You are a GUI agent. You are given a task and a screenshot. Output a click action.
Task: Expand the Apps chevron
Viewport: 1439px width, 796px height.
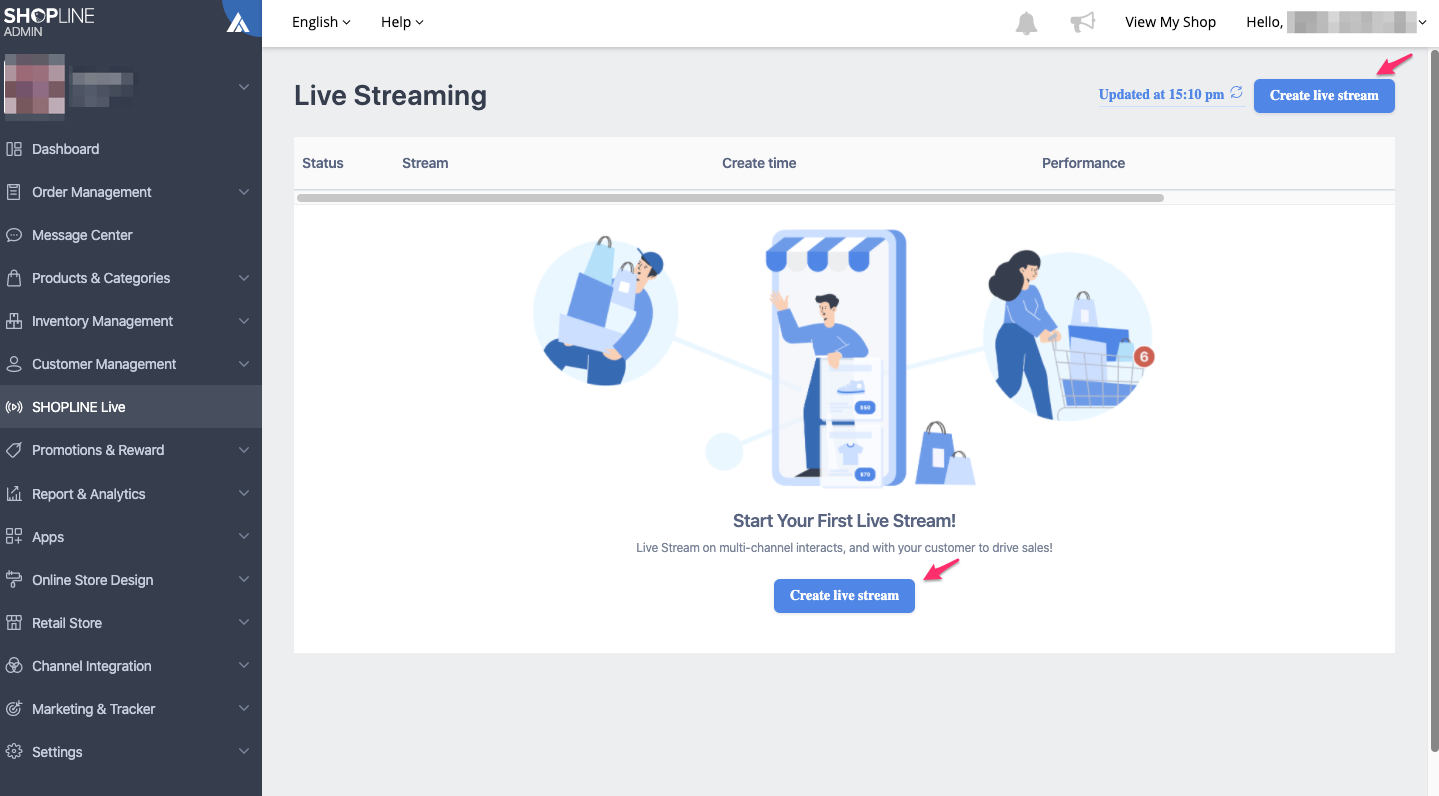(x=244, y=537)
